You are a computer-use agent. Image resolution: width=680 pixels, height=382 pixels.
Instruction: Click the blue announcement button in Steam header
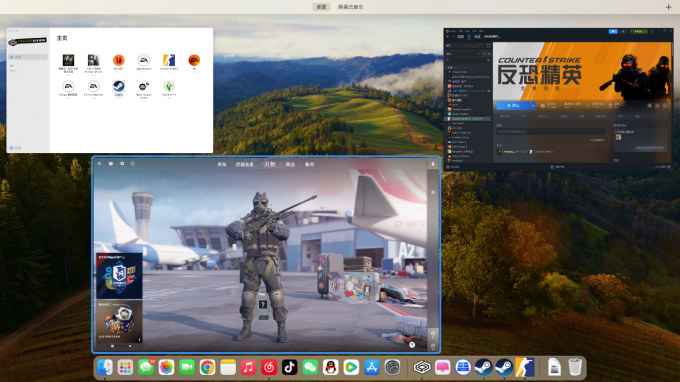click(x=613, y=32)
